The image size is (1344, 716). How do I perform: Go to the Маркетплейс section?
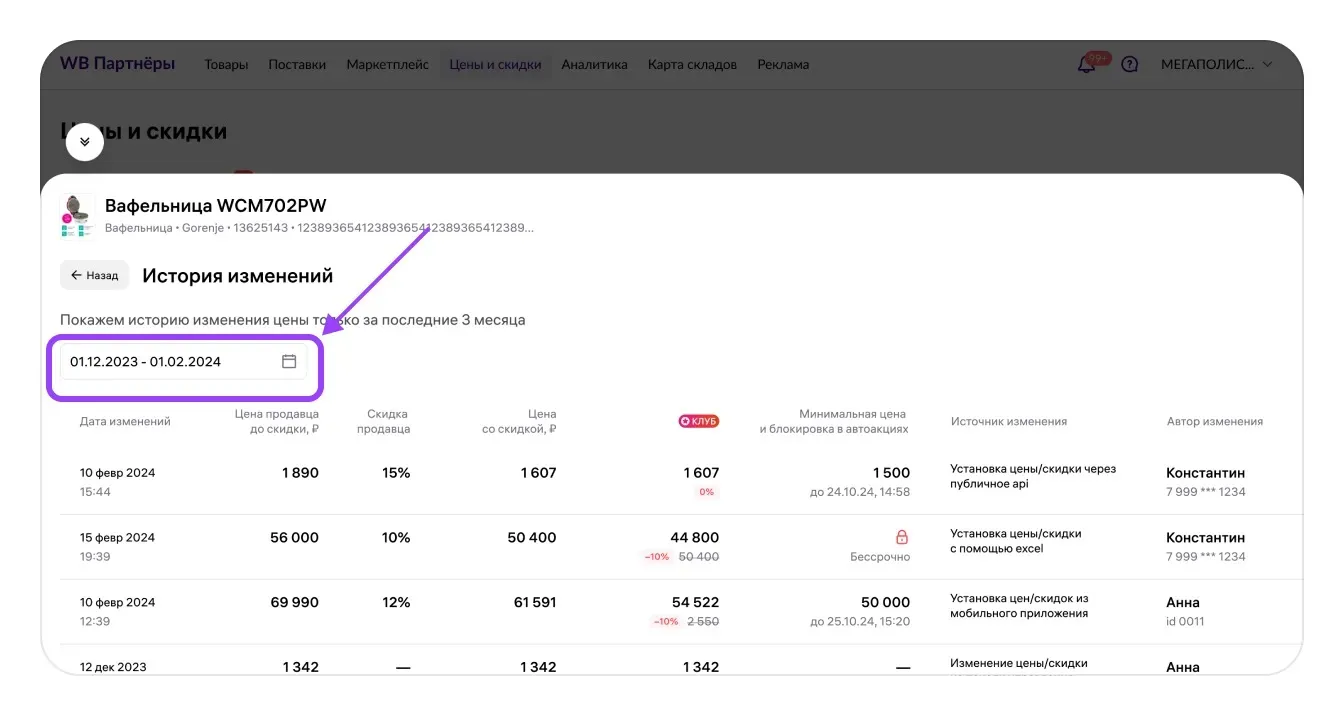(x=387, y=65)
